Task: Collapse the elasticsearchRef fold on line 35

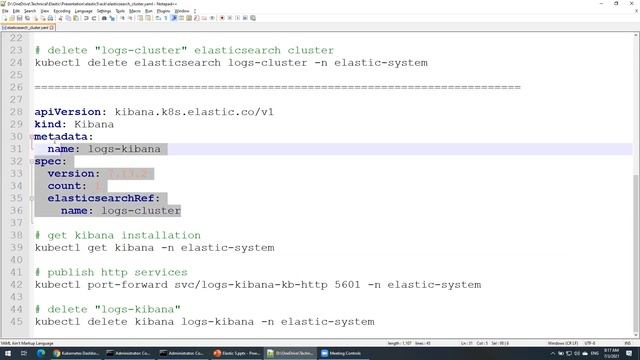Action: pyautogui.click(x=31, y=198)
